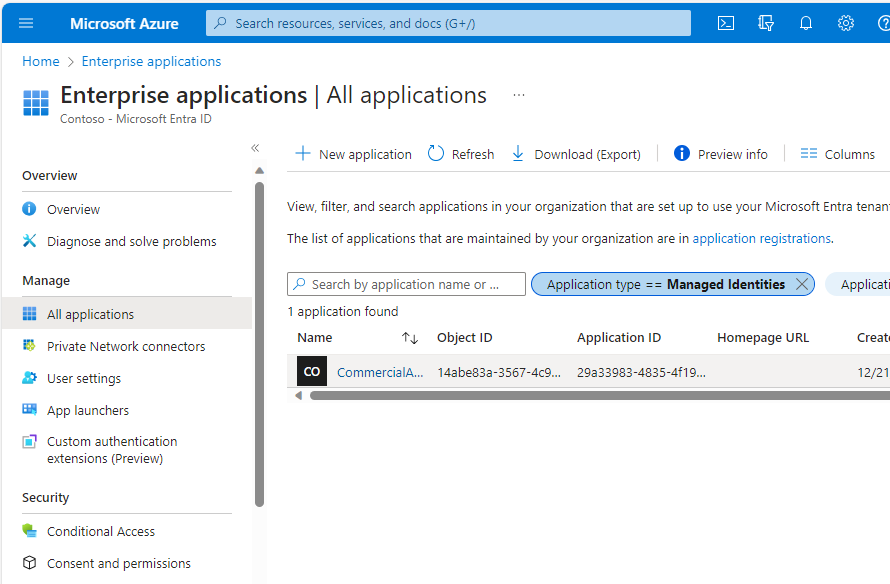890x584 pixels.
Task: Open the Cloud Shell icon
Action: click(725, 22)
